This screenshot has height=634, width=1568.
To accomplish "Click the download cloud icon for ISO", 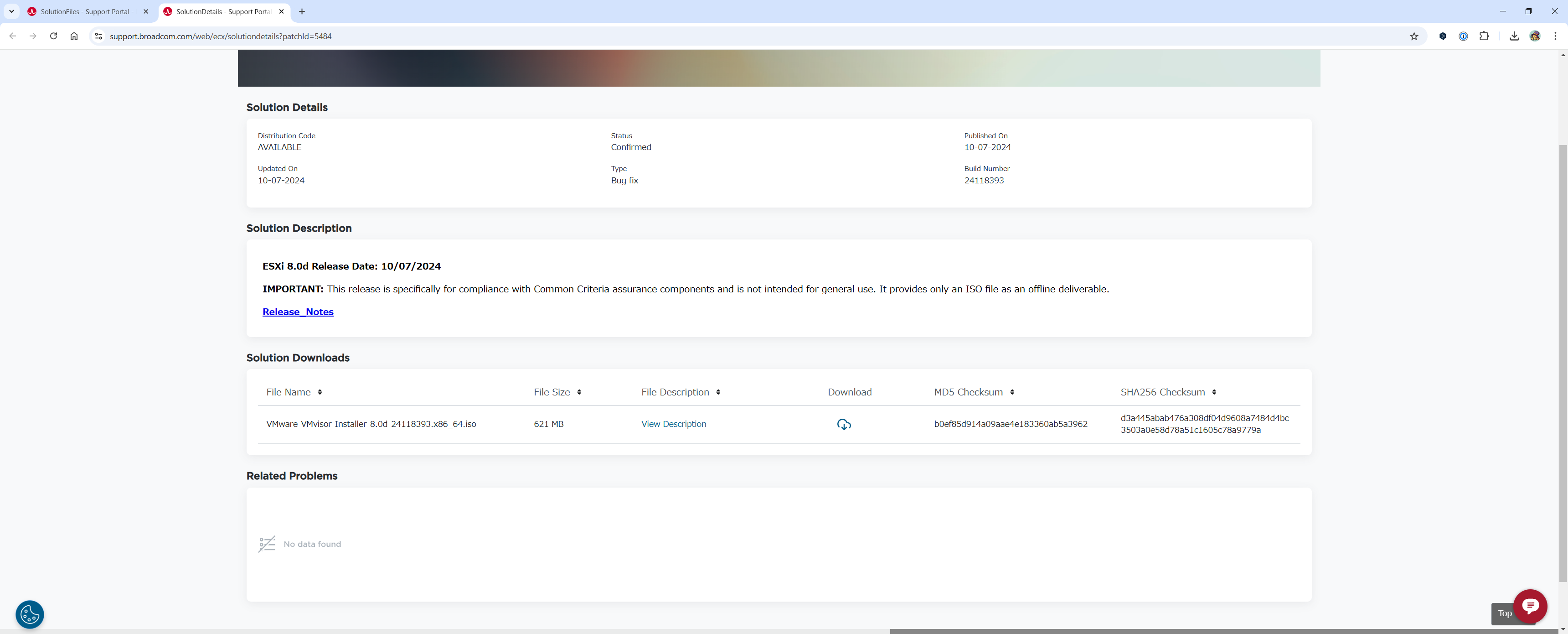I will (x=844, y=425).
